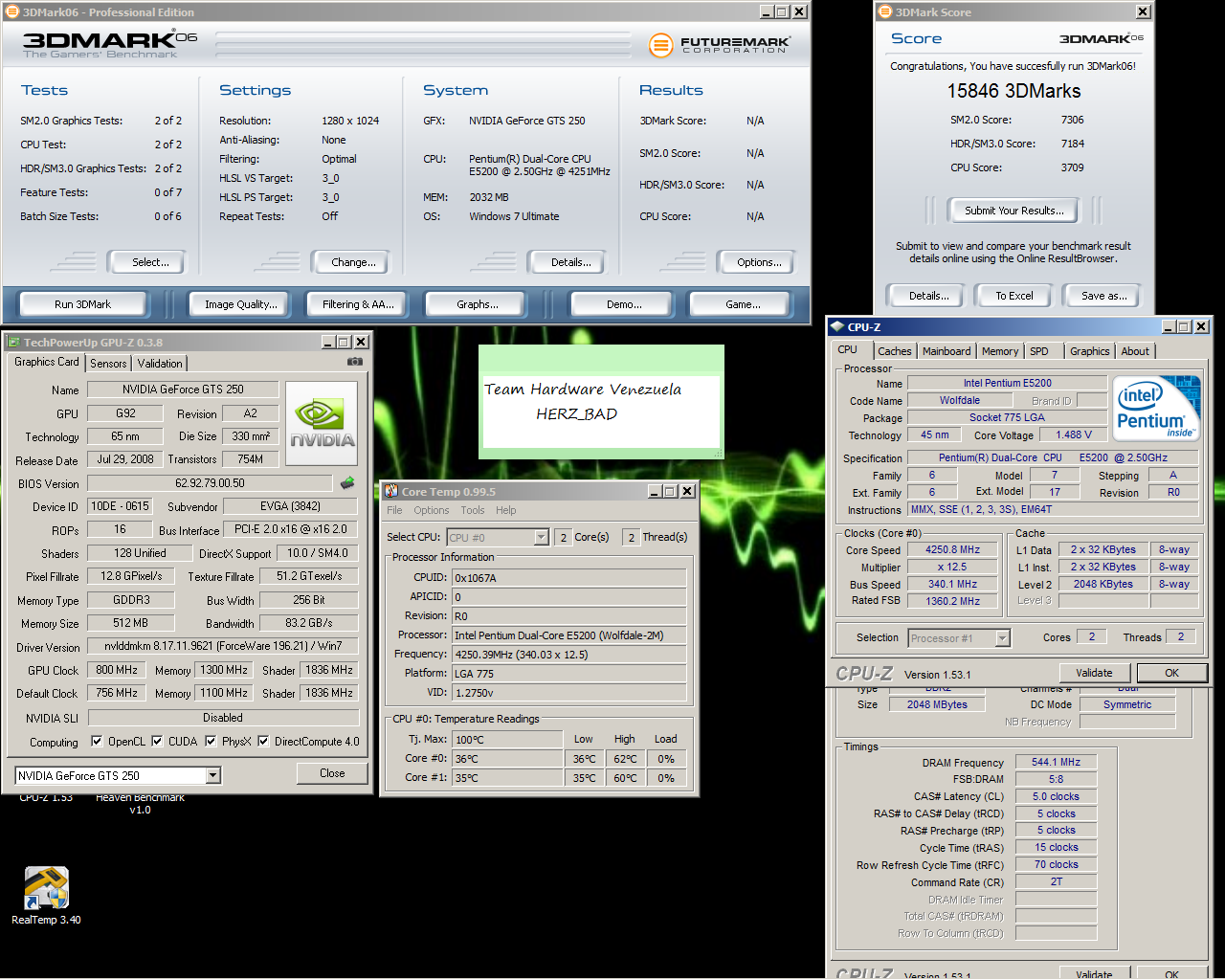Click the Core #0 temperature value 36°C
Viewport: 1225px width, 980px height.
pos(507,759)
